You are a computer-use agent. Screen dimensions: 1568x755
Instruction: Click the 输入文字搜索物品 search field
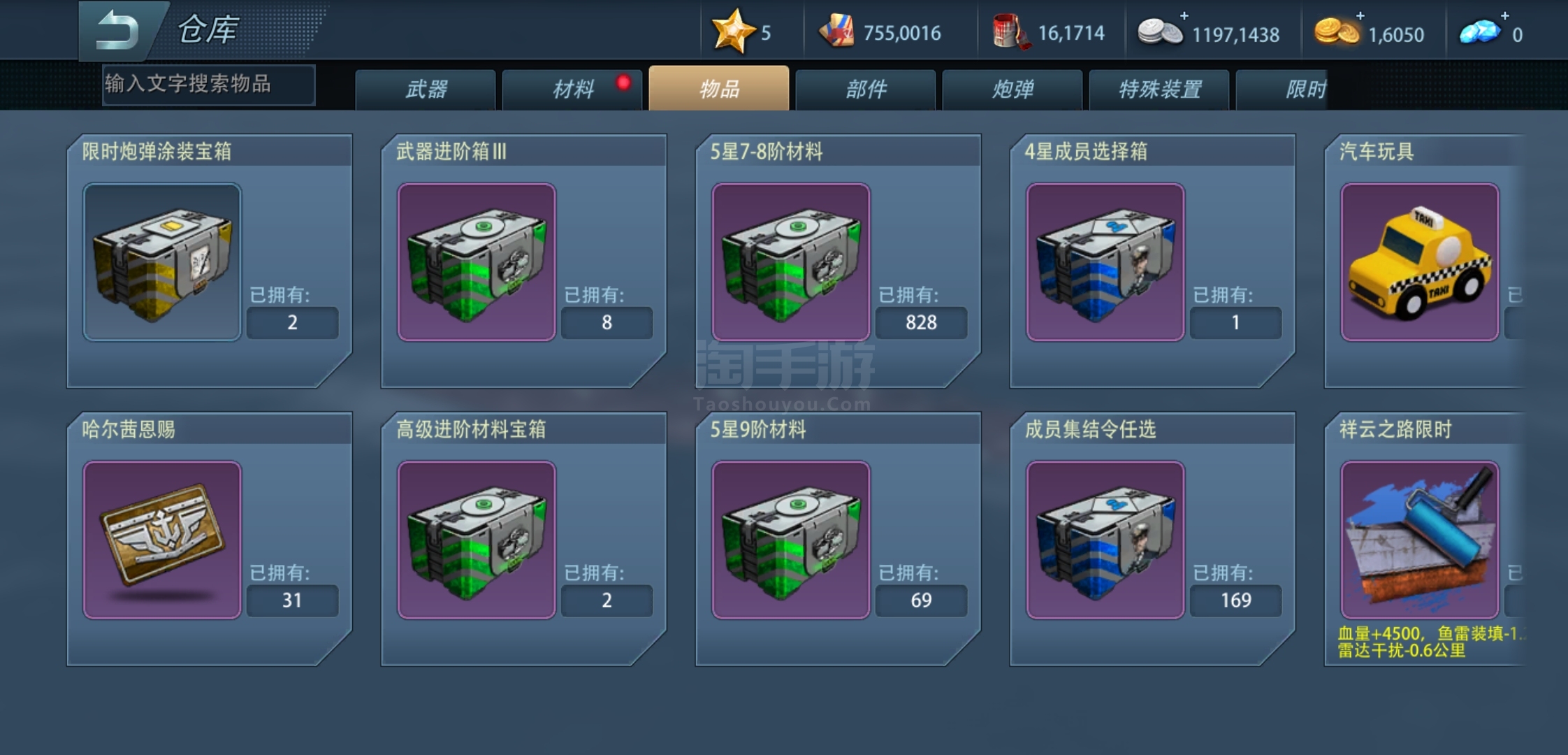click(x=208, y=85)
